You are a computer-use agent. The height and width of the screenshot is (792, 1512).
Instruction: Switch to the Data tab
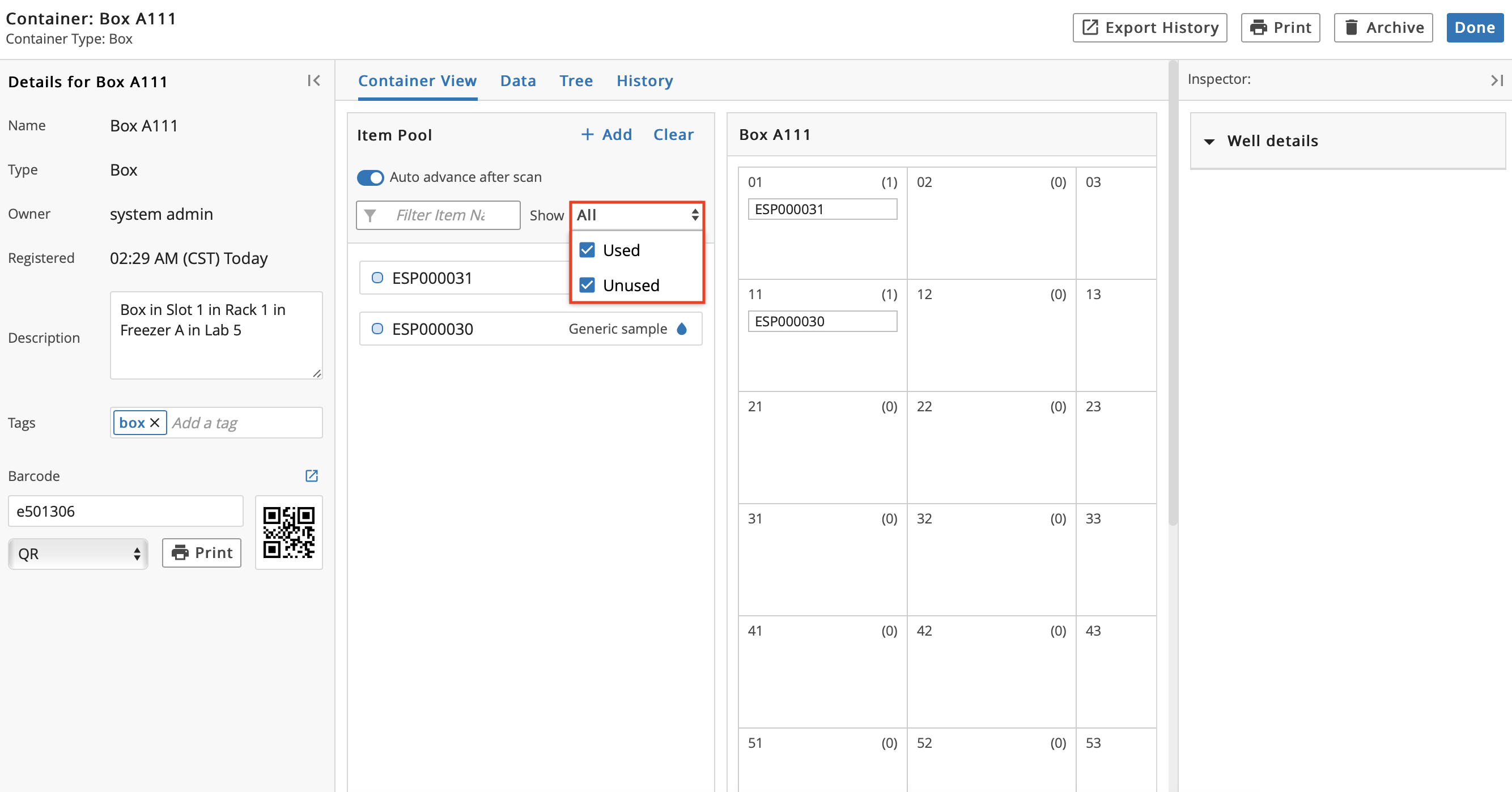(x=518, y=80)
